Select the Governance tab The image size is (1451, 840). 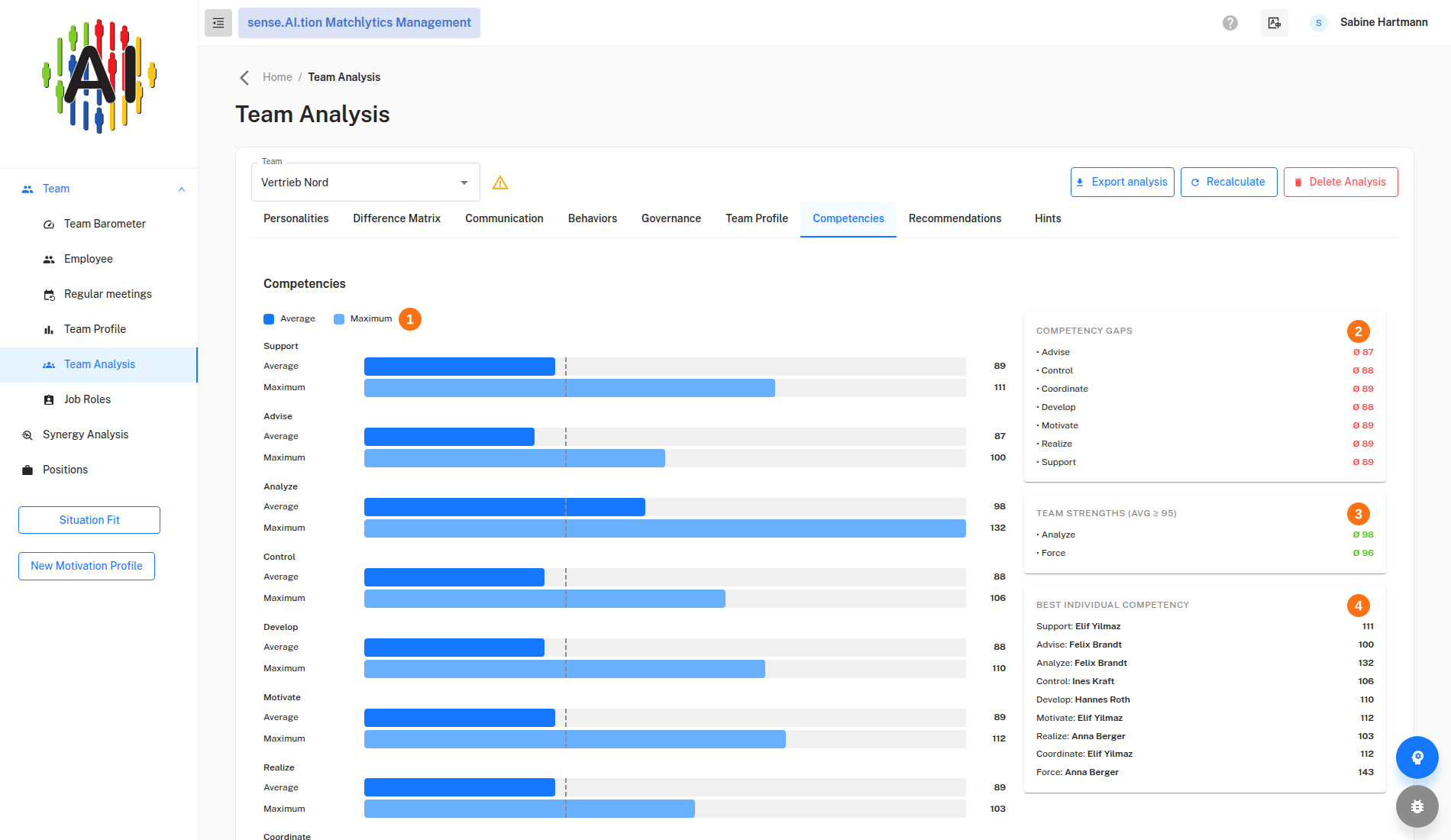click(x=671, y=219)
